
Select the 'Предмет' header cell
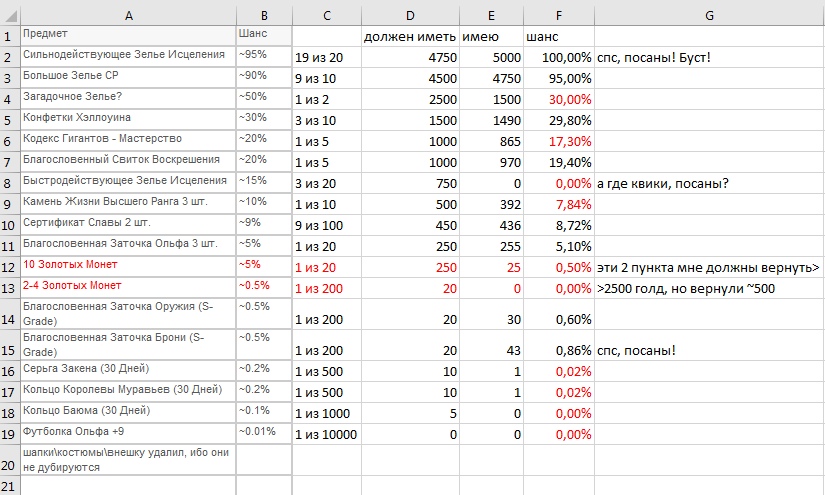tap(127, 35)
